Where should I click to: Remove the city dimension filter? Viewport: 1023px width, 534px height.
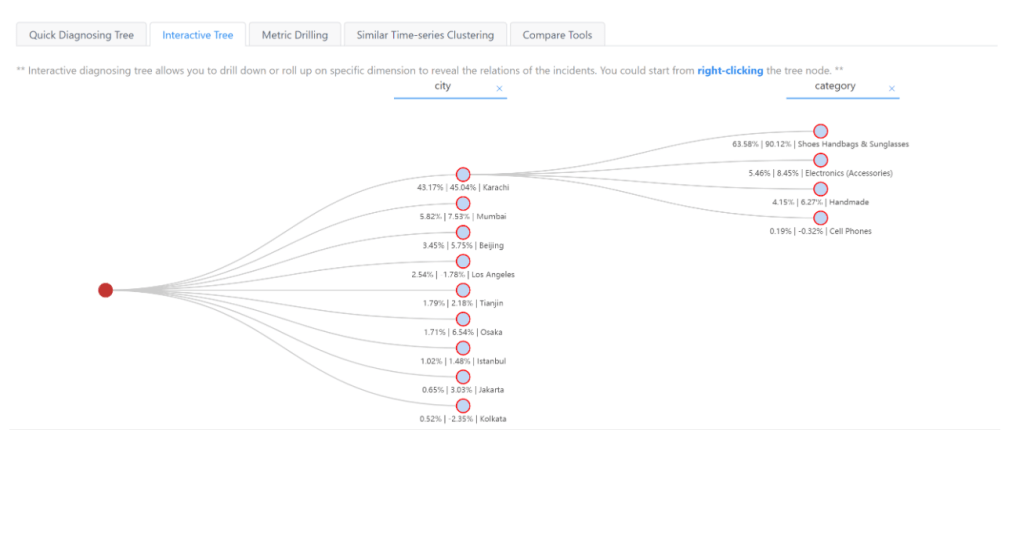(x=500, y=89)
